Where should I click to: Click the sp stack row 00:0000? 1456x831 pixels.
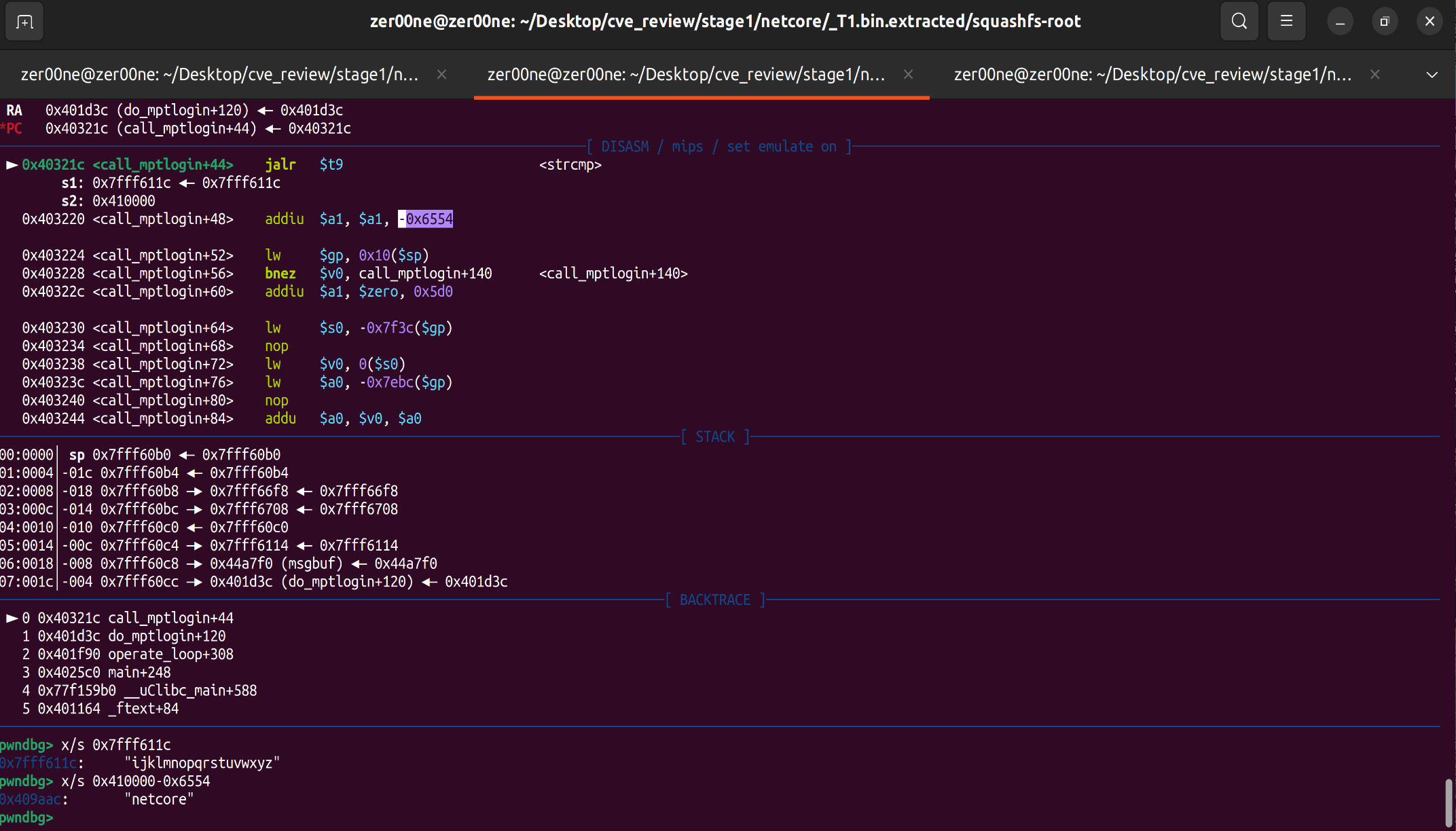(x=140, y=455)
